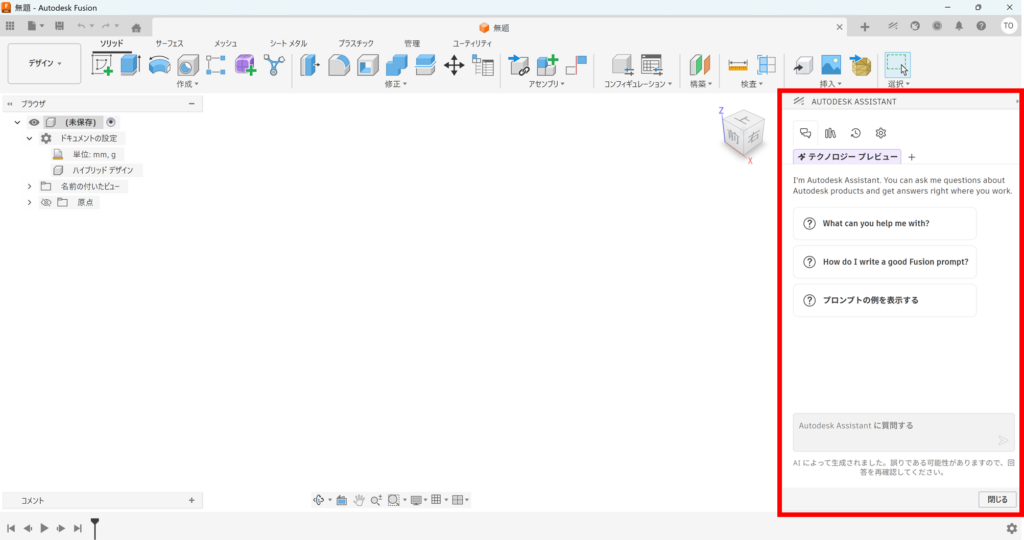Click the Pan hand tool in navigation bar
Screen dimensions: 1024x540
pos(358,500)
